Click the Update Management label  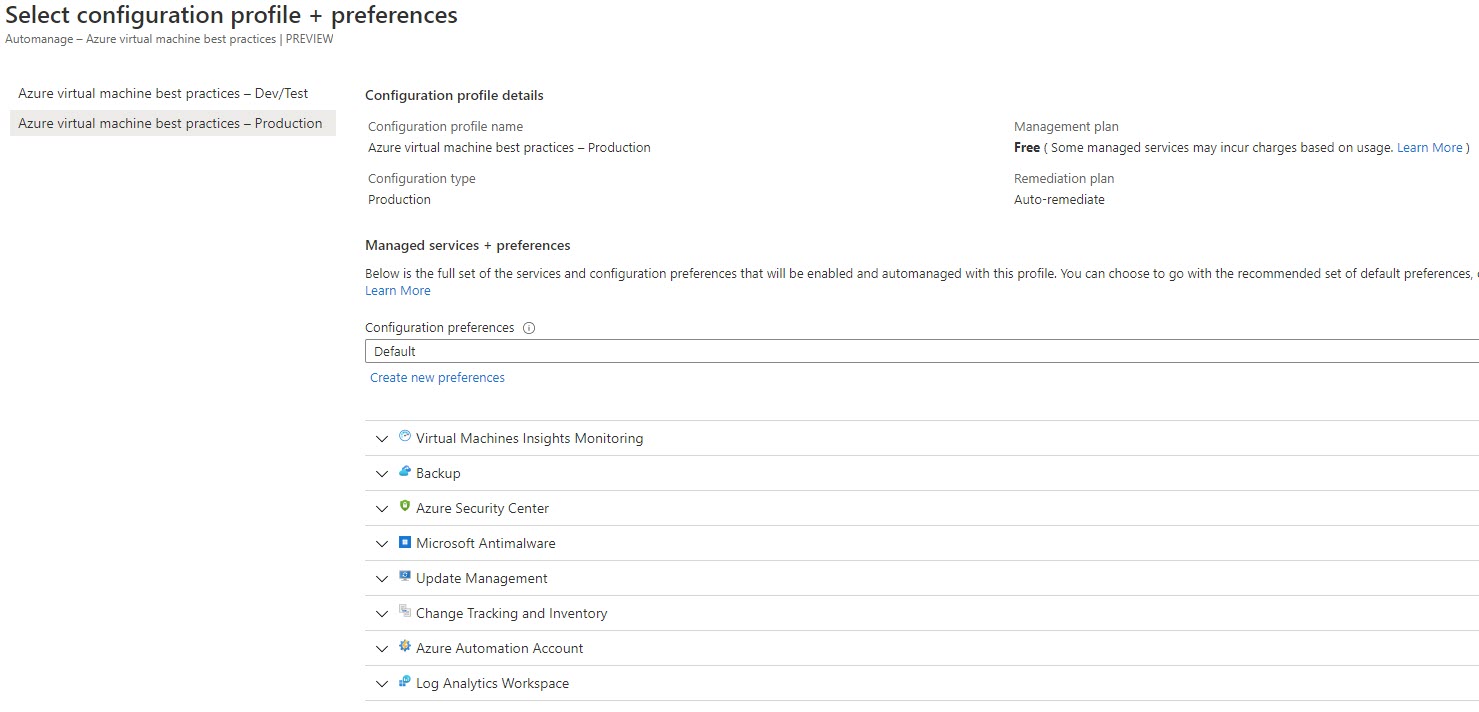coord(482,579)
